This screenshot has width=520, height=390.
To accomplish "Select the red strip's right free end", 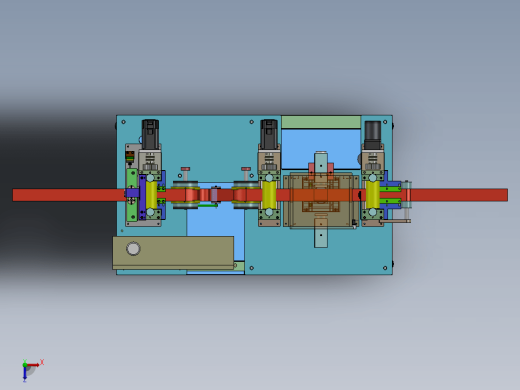I will coord(459,195).
